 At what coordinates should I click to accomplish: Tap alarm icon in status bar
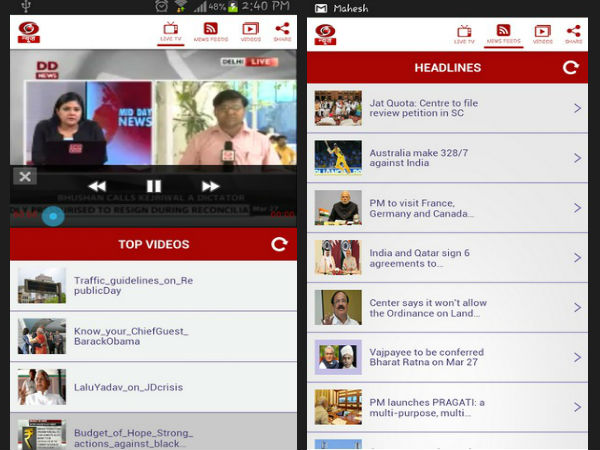161,6
